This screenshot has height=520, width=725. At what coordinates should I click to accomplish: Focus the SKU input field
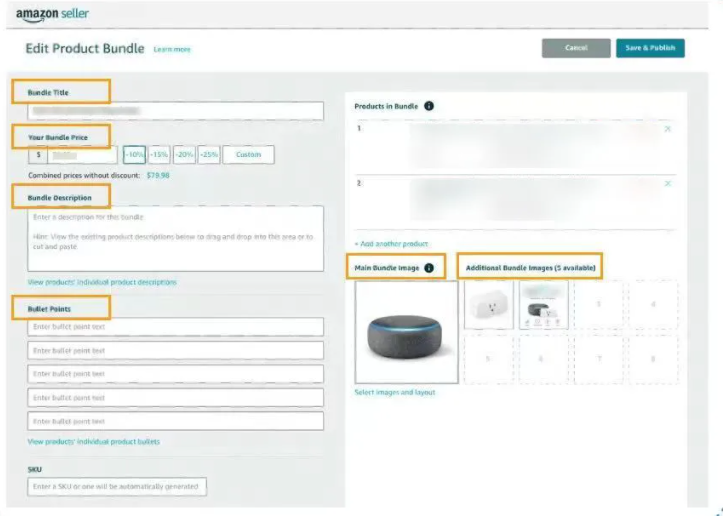coord(118,487)
